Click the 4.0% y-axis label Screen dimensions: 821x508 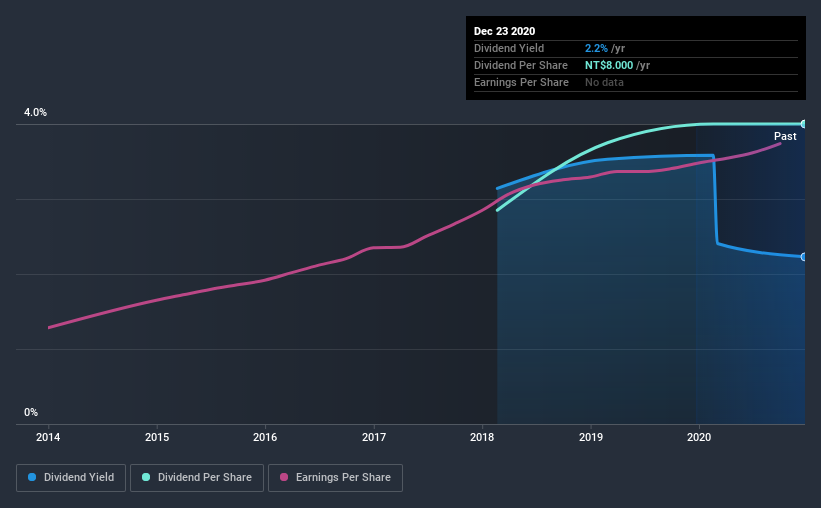35,113
